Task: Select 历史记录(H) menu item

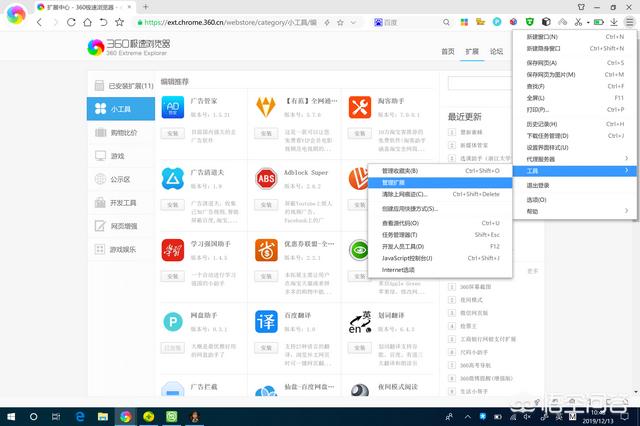Action: [575, 124]
